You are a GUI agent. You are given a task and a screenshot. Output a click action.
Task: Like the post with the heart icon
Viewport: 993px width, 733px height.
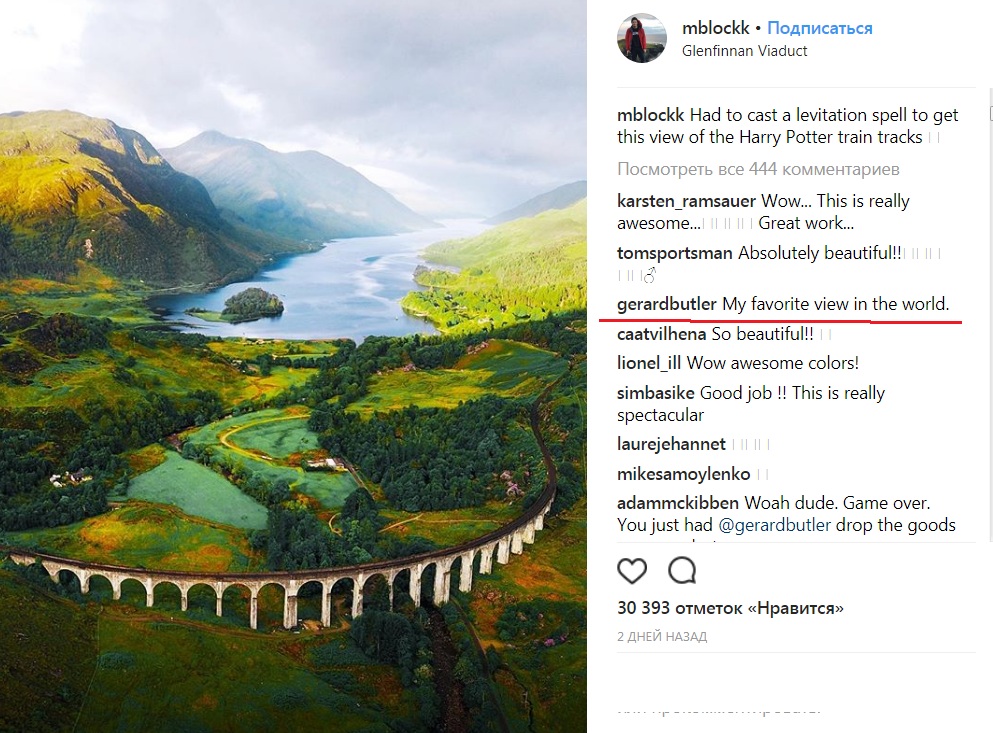(x=632, y=571)
